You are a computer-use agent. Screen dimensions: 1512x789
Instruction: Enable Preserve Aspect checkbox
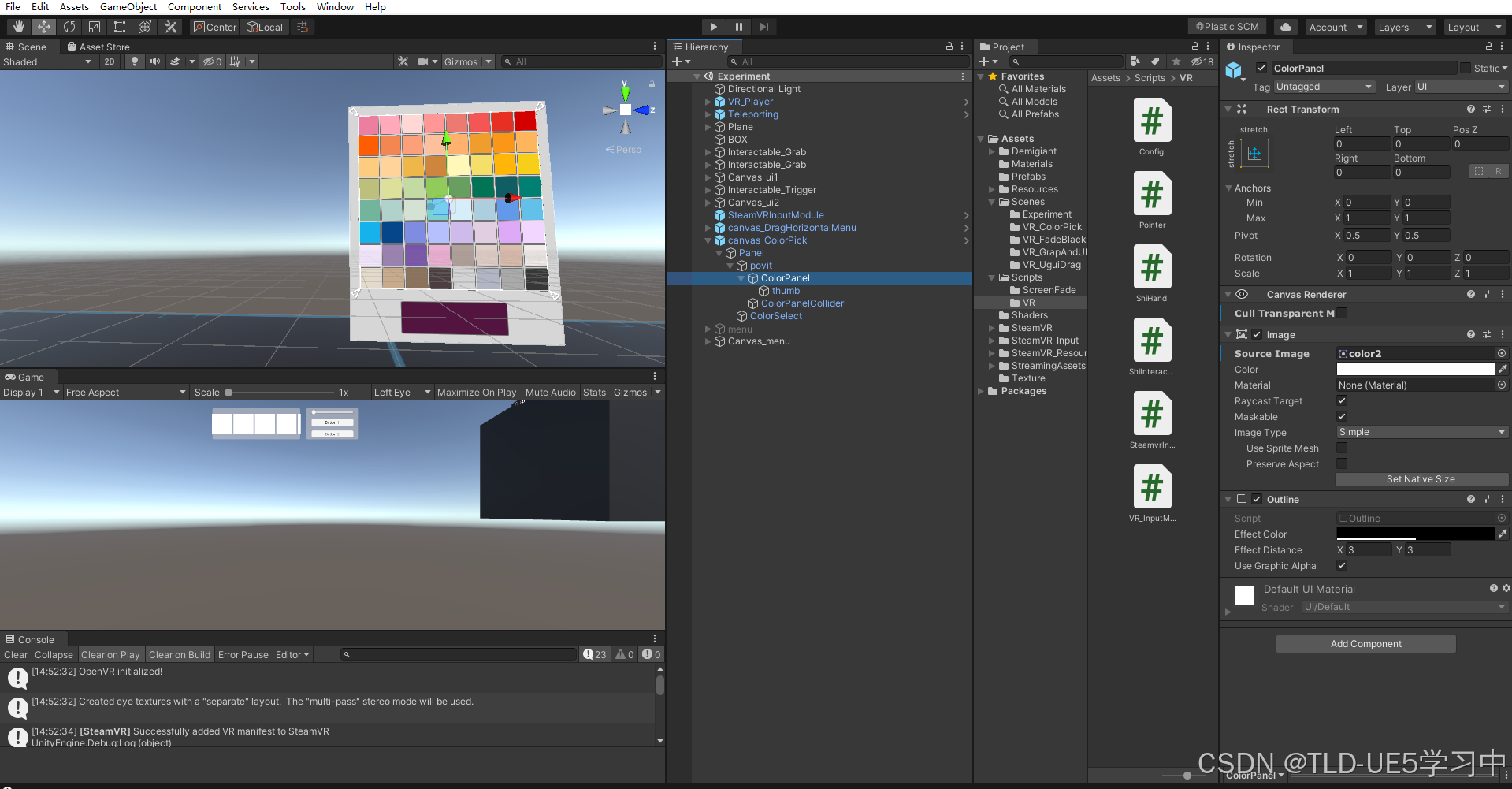pos(1342,463)
